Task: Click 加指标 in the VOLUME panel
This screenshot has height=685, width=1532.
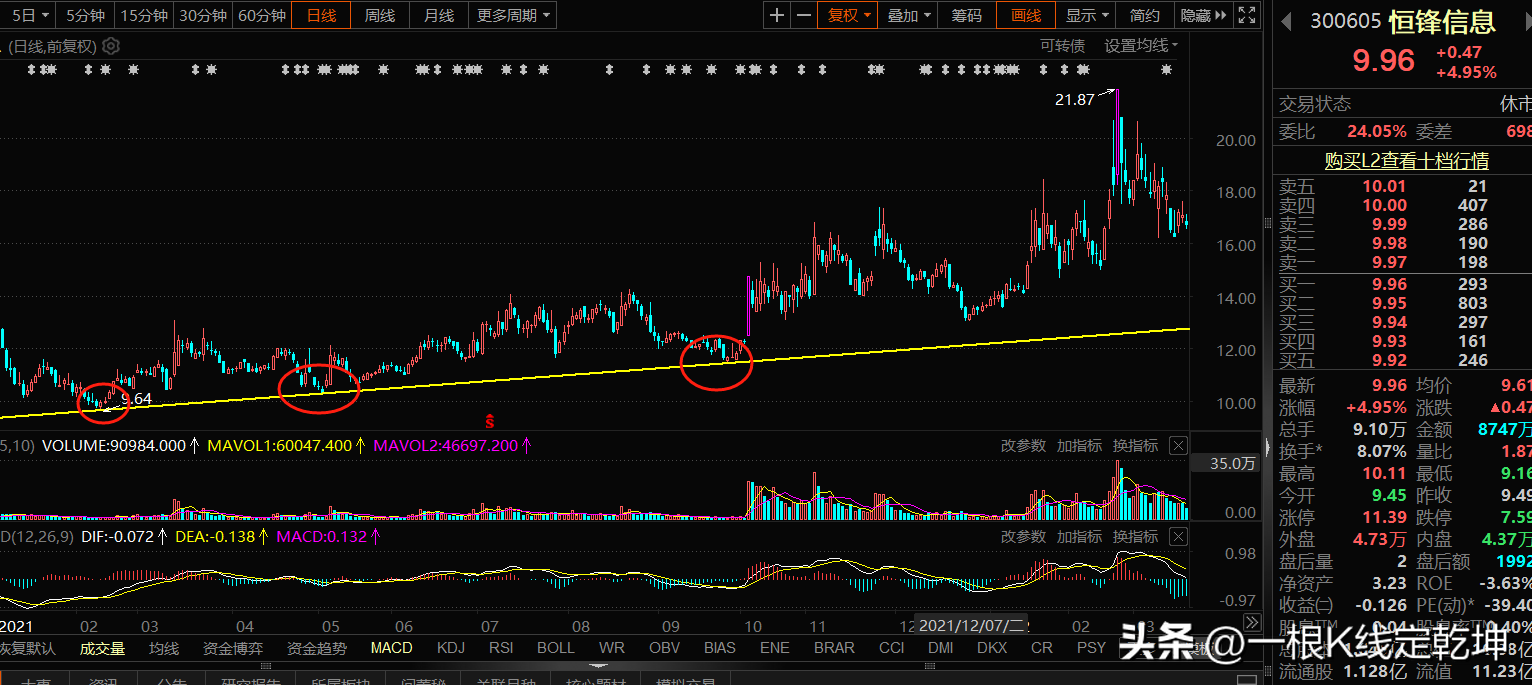Action: (1080, 445)
